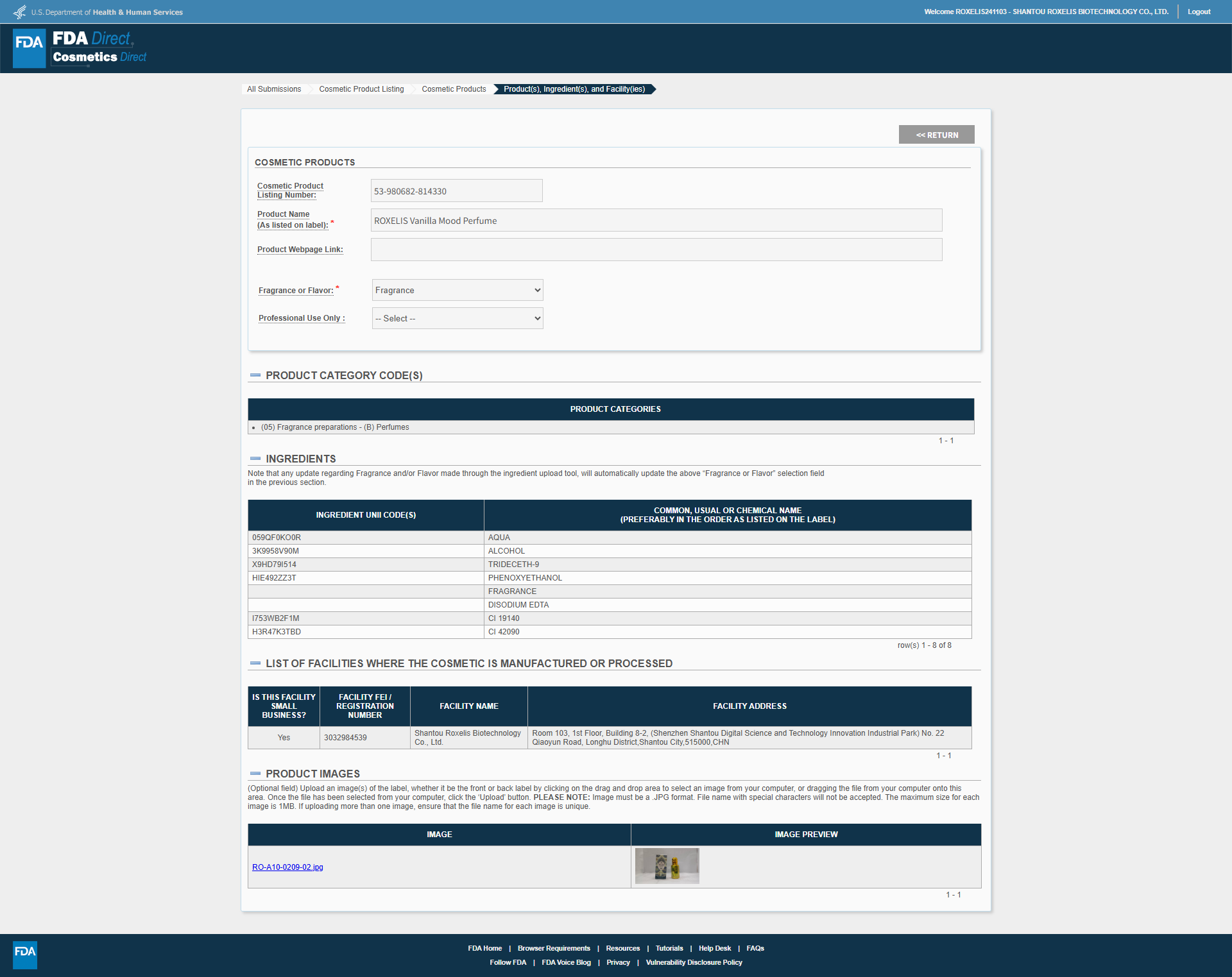The height and width of the screenshot is (977, 1232).
Task: Go to All Submissions breadcrumb
Action: pos(274,89)
